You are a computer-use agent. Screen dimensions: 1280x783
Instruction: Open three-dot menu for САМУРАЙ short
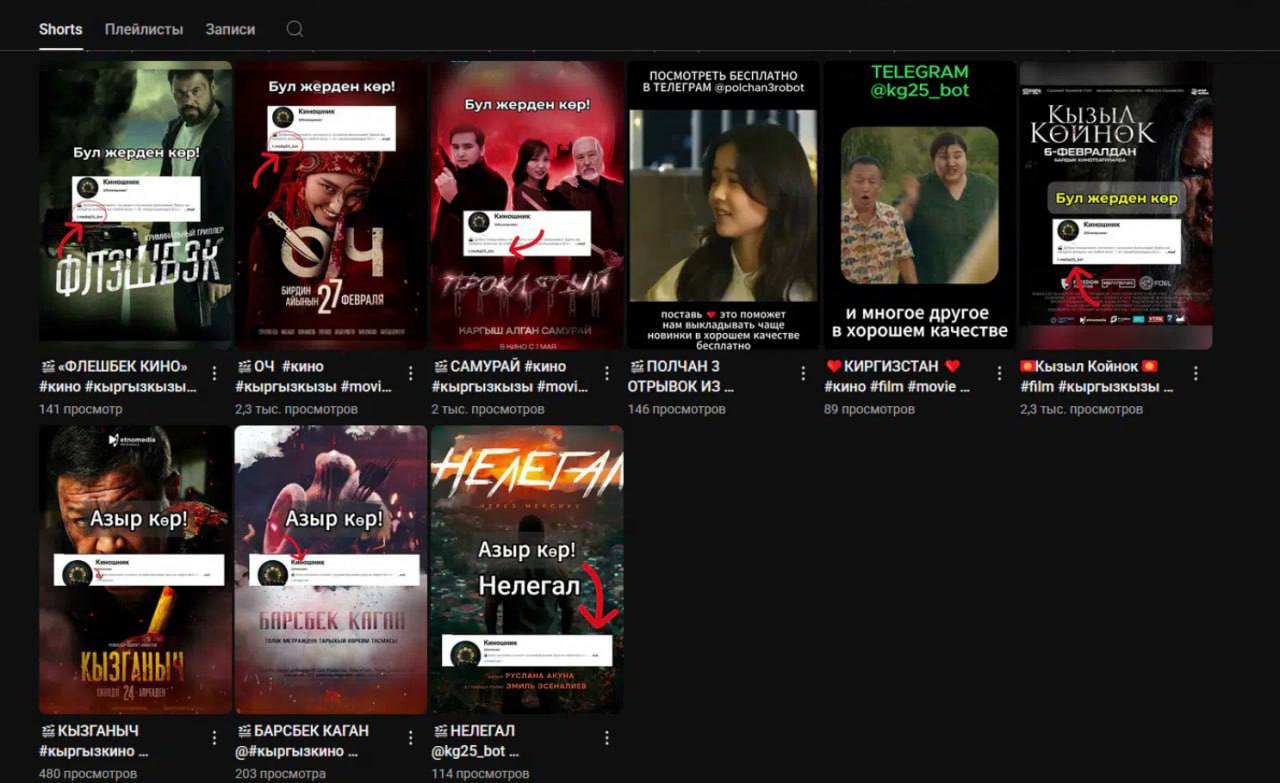pyautogui.click(x=606, y=374)
